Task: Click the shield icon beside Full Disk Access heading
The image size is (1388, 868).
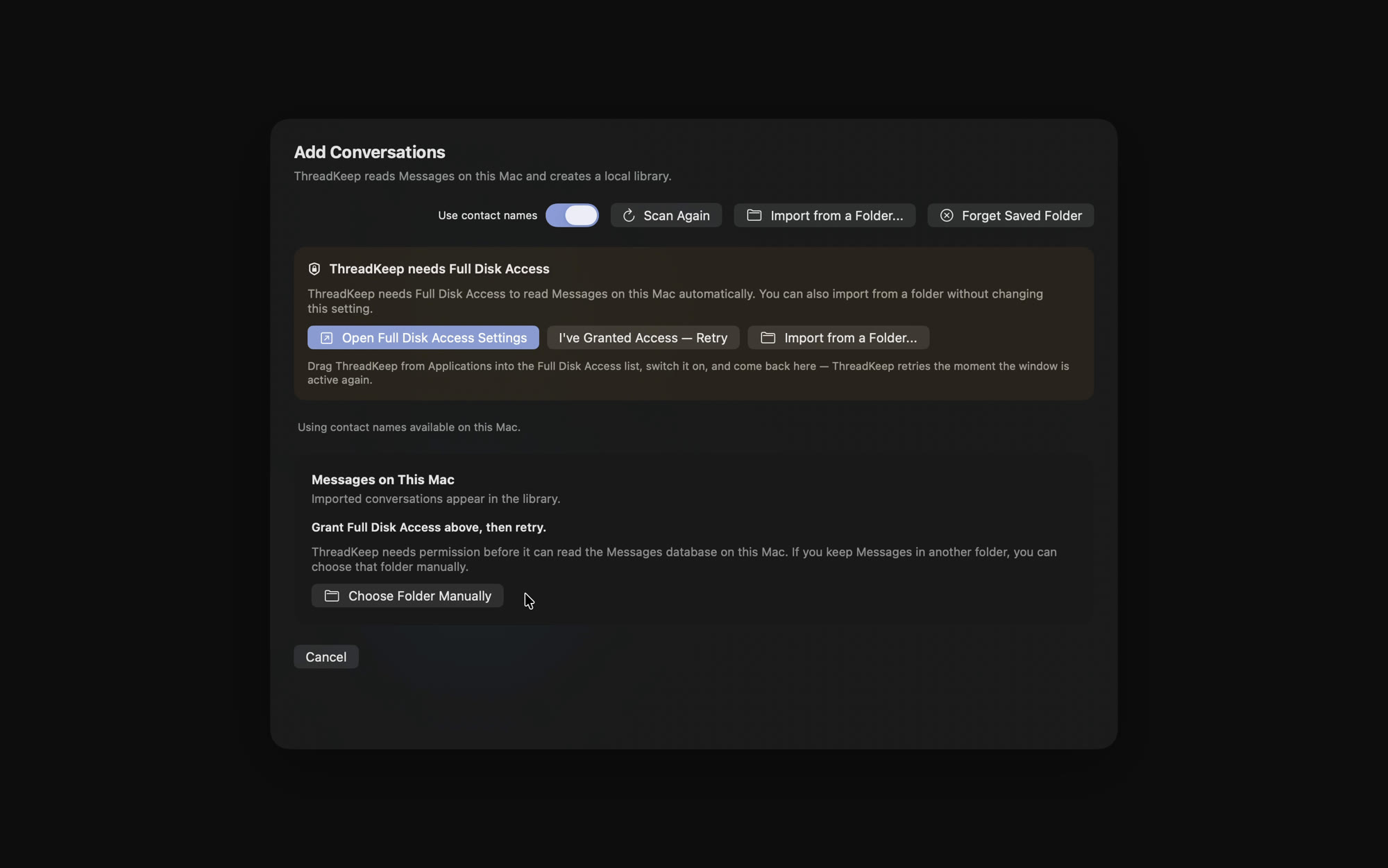Action: point(314,269)
